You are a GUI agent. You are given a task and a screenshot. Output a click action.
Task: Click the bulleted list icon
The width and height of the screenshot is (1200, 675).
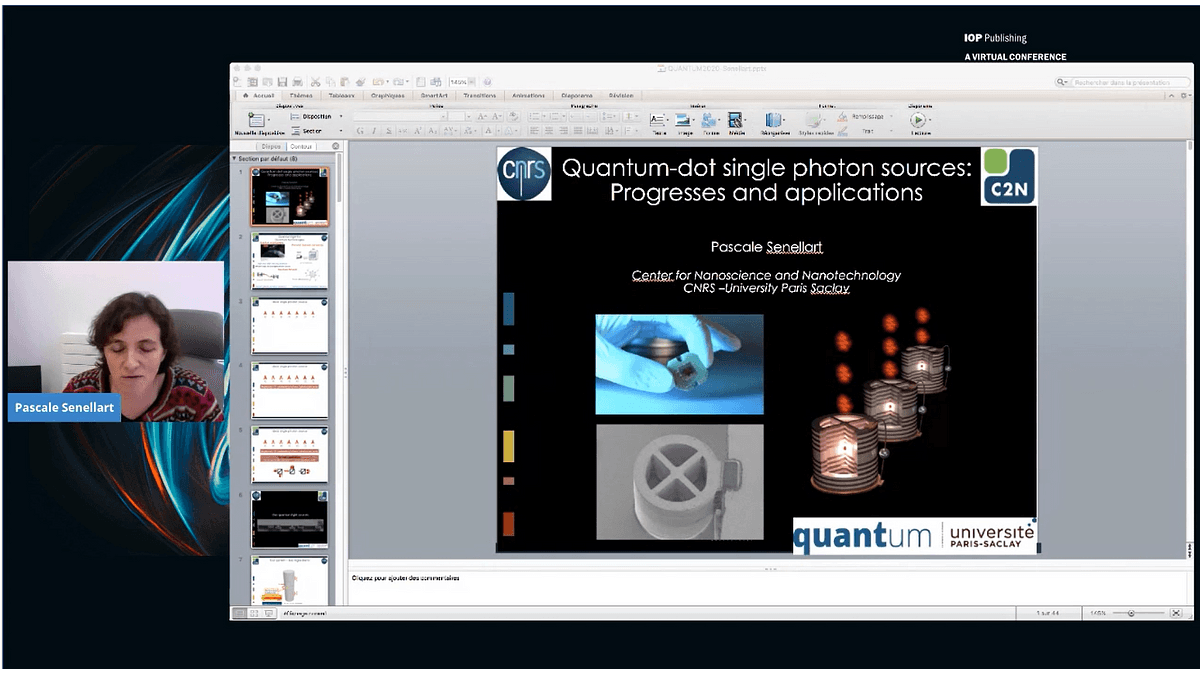[536, 116]
